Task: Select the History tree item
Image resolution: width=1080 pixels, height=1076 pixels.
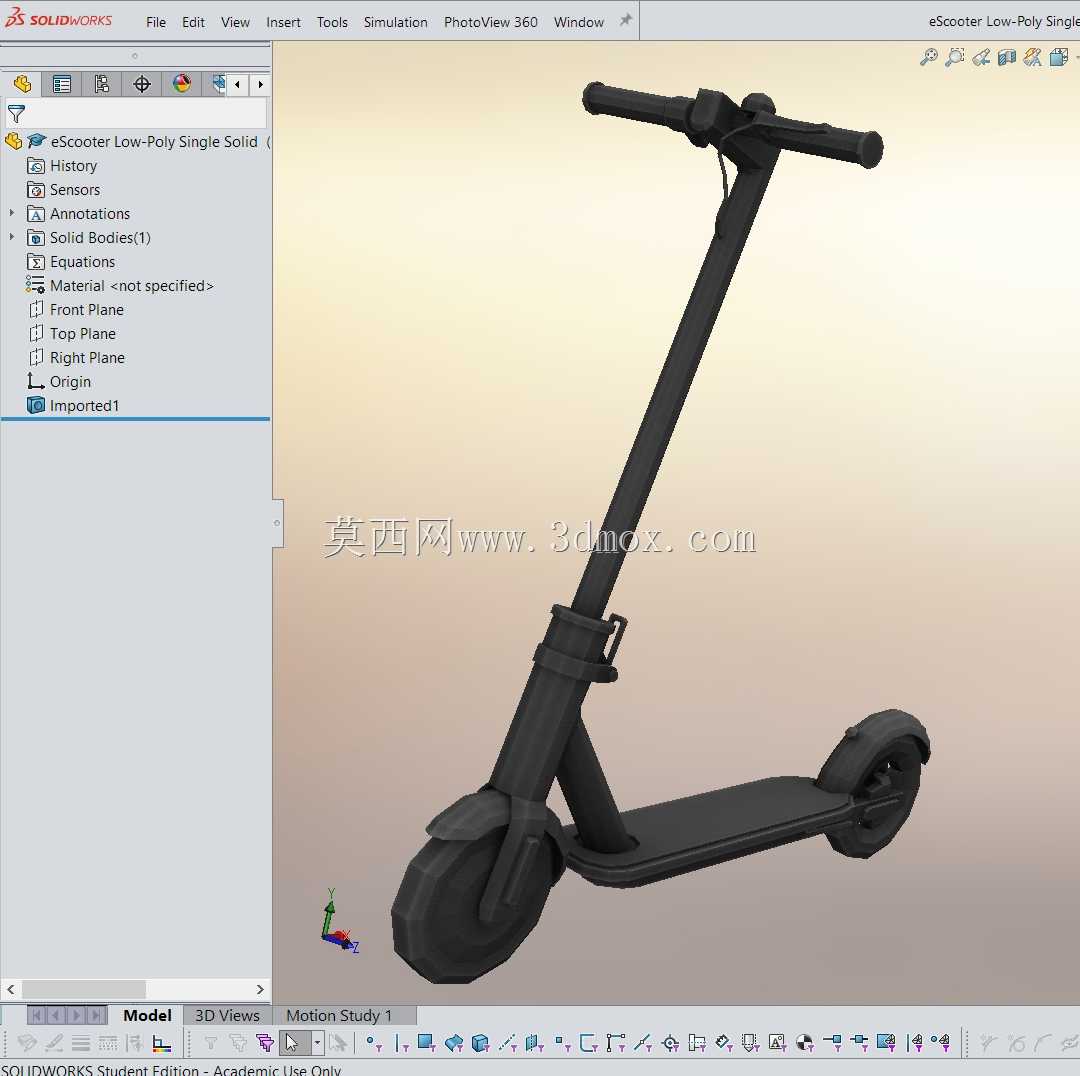Action: (x=62, y=165)
